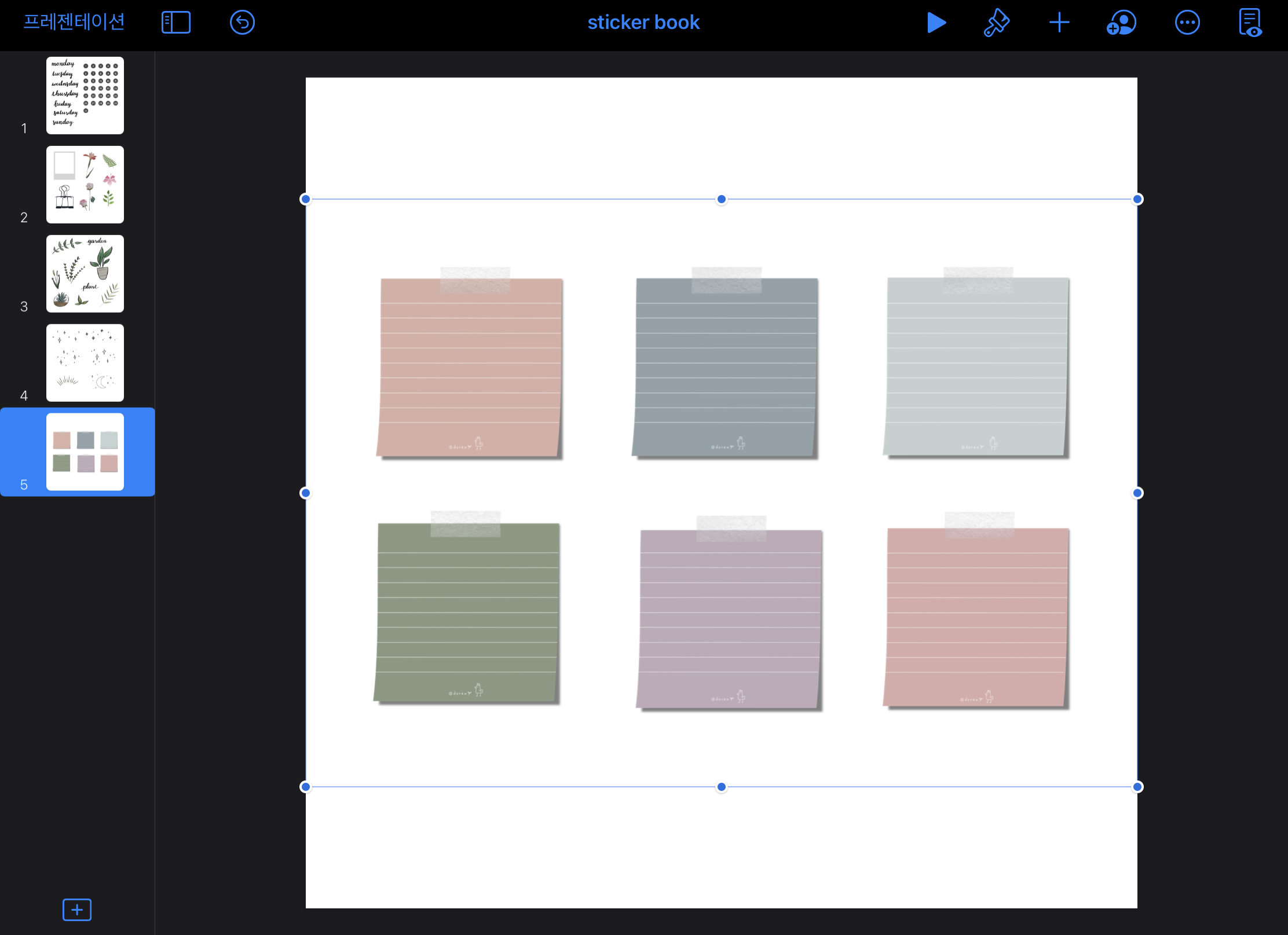
Task: Open the More options ellipsis menu
Action: click(x=1187, y=23)
